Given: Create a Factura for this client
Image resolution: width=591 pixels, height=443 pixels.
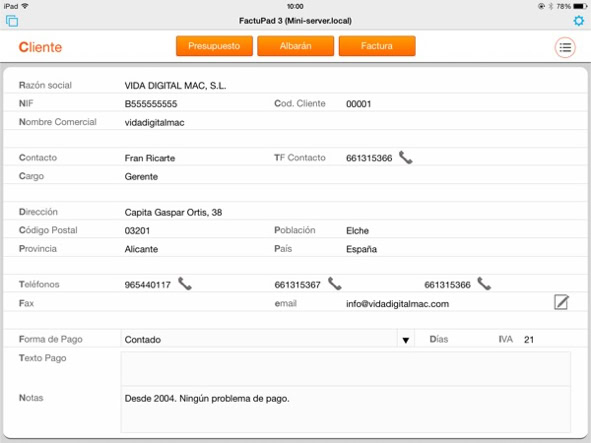Looking at the screenshot, I should [377, 46].
